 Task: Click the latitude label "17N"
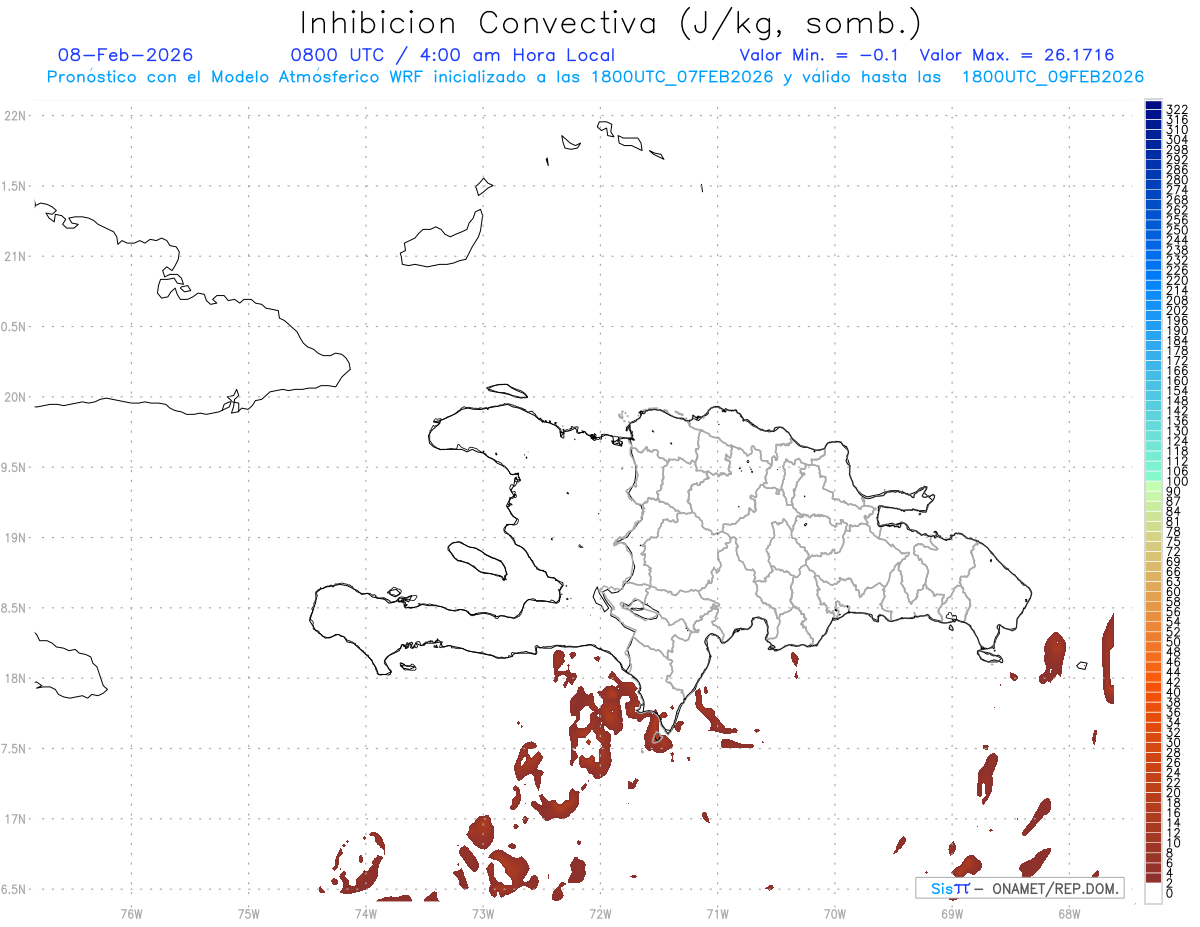(15, 819)
